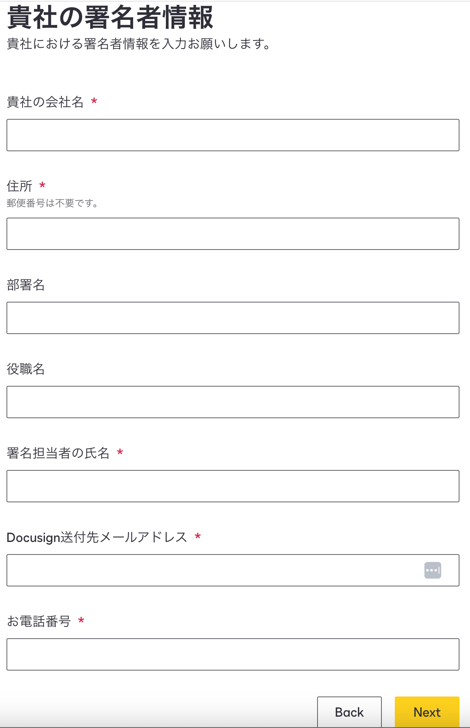Click the 貴社の署名者情報 page heading
This screenshot has width=470, height=728.
click(110, 18)
